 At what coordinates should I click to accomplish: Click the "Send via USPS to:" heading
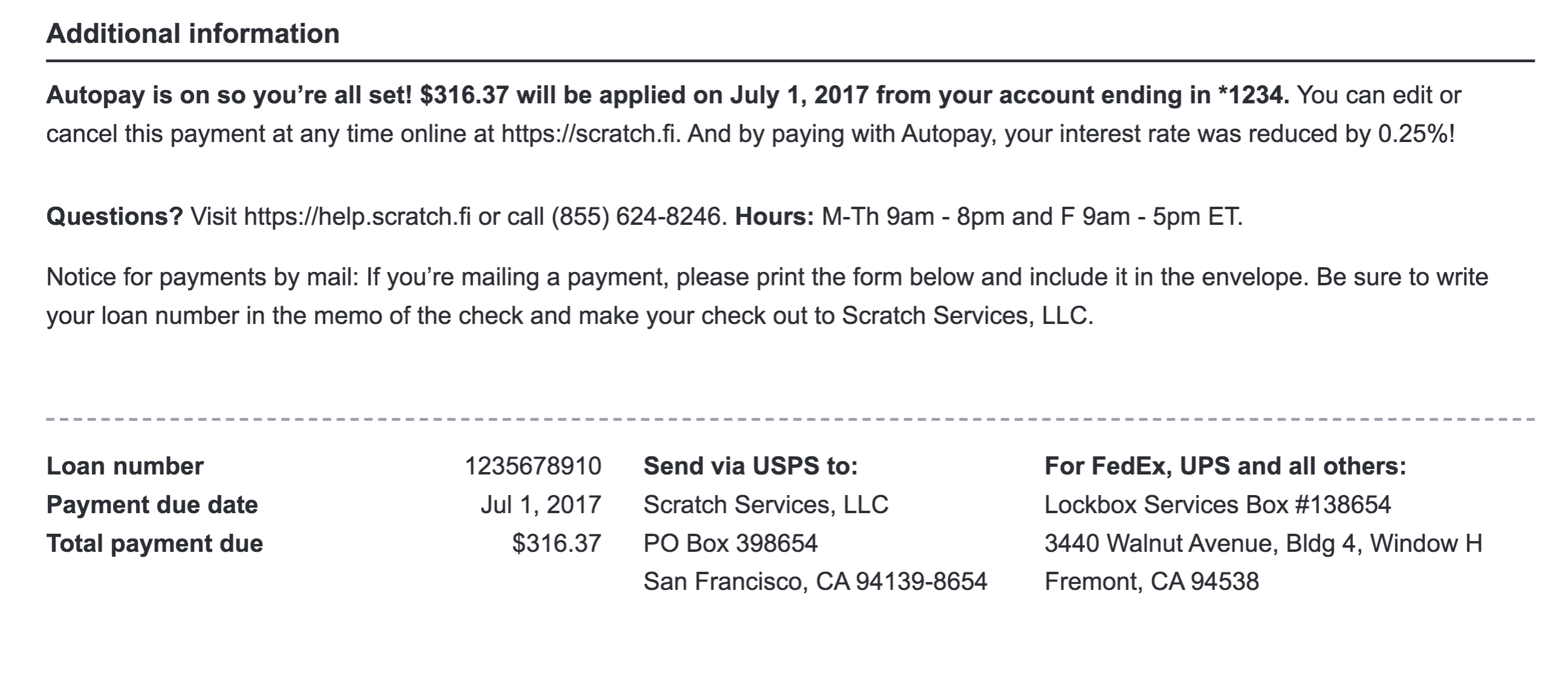click(751, 466)
